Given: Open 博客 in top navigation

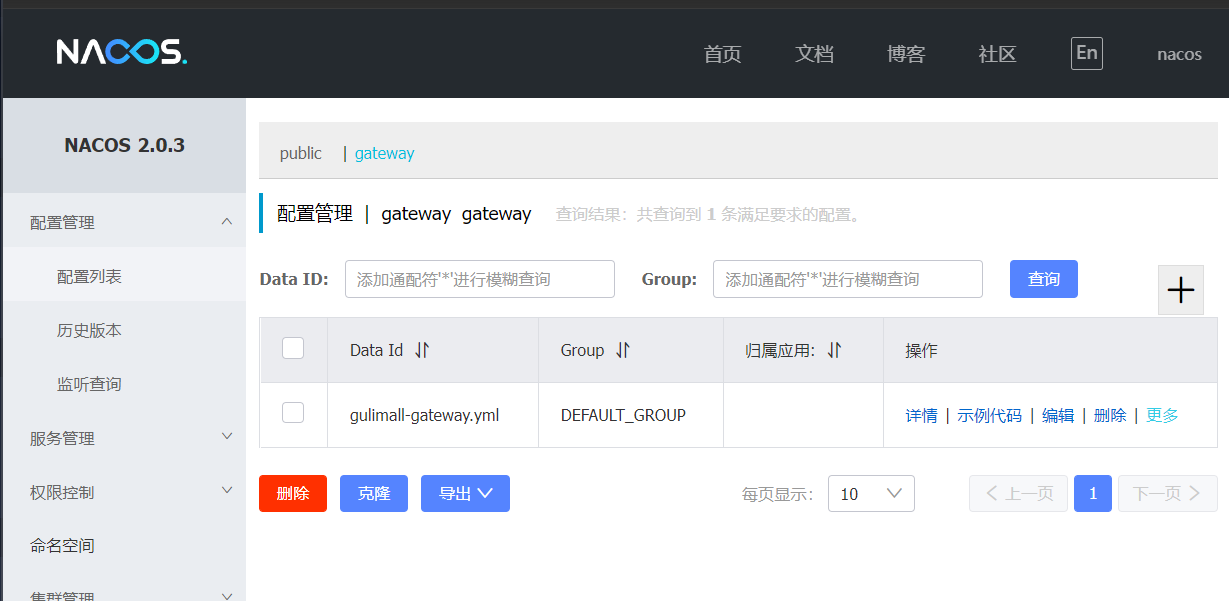Looking at the screenshot, I should (906, 54).
